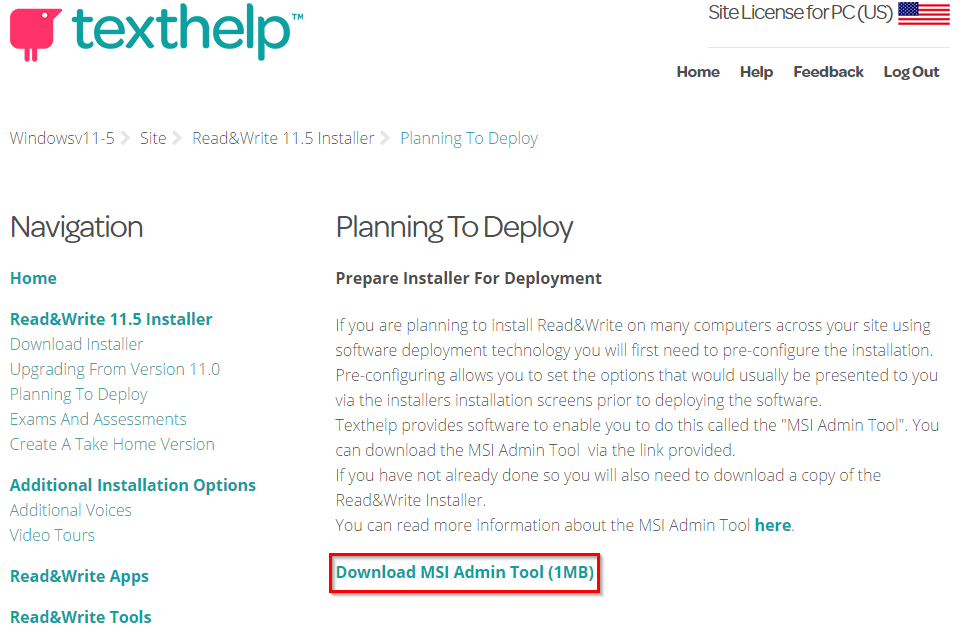Go to Video Tours page

[52, 535]
